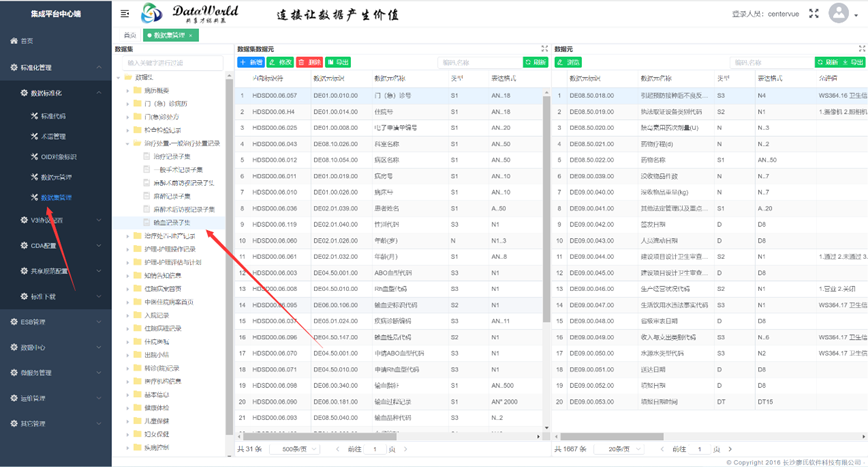
Task: Click the red 删除 button
Action: (x=309, y=63)
